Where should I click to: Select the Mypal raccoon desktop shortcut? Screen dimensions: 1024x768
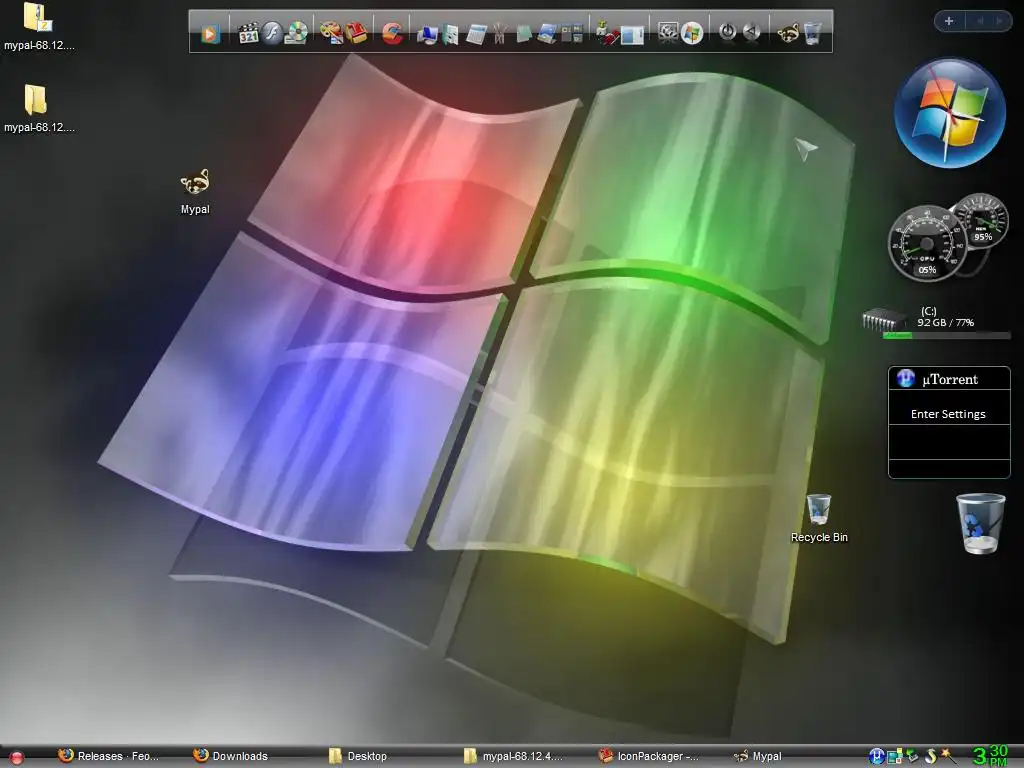pos(195,191)
